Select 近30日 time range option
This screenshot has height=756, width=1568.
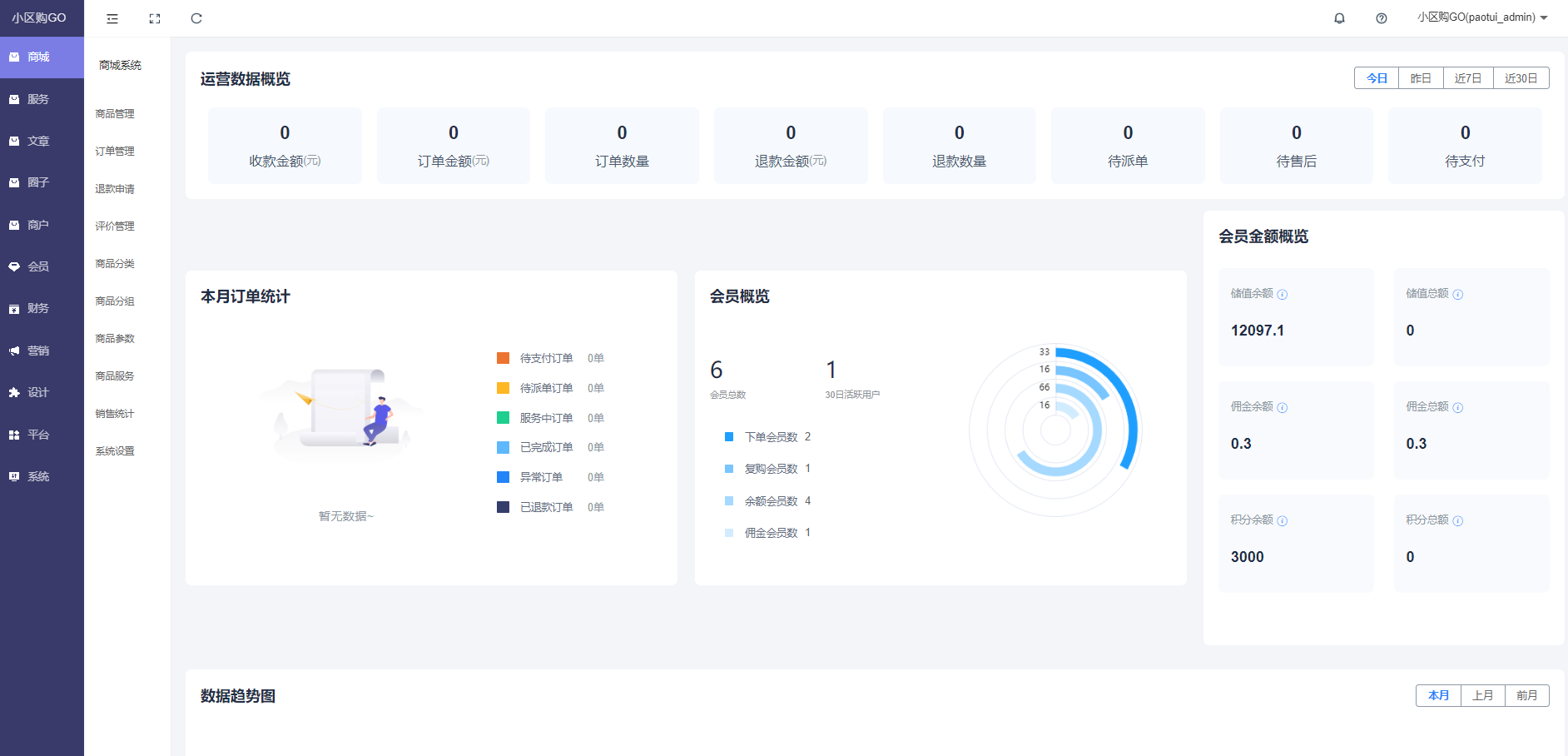click(1521, 78)
